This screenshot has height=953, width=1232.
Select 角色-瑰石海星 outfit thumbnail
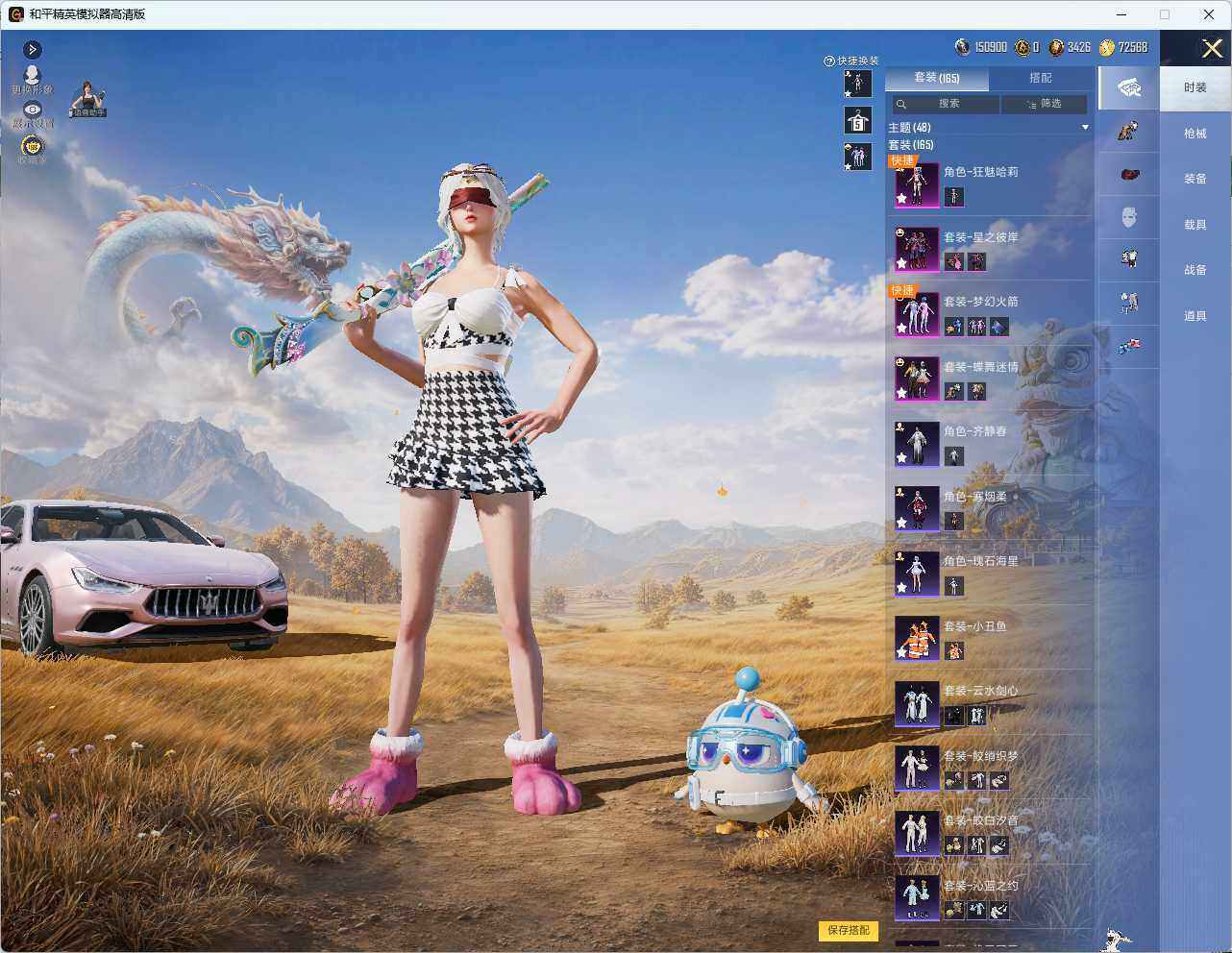point(917,574)
